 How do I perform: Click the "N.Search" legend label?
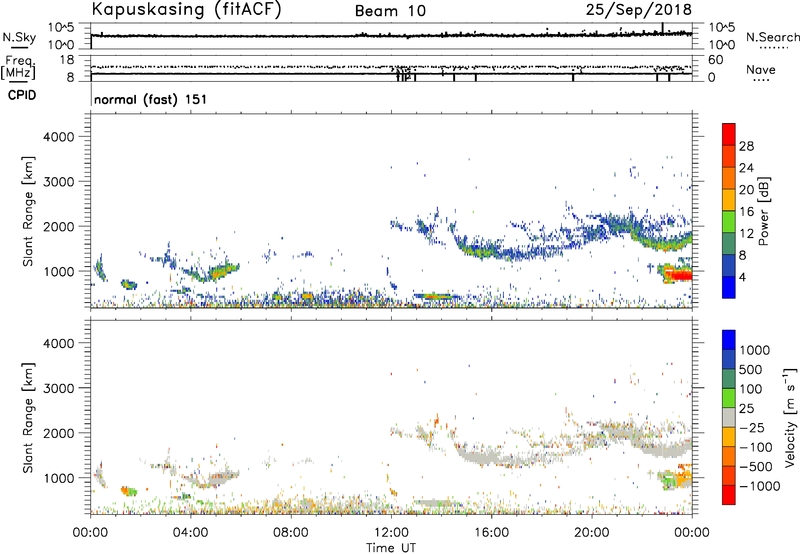[x=772, y=37]
